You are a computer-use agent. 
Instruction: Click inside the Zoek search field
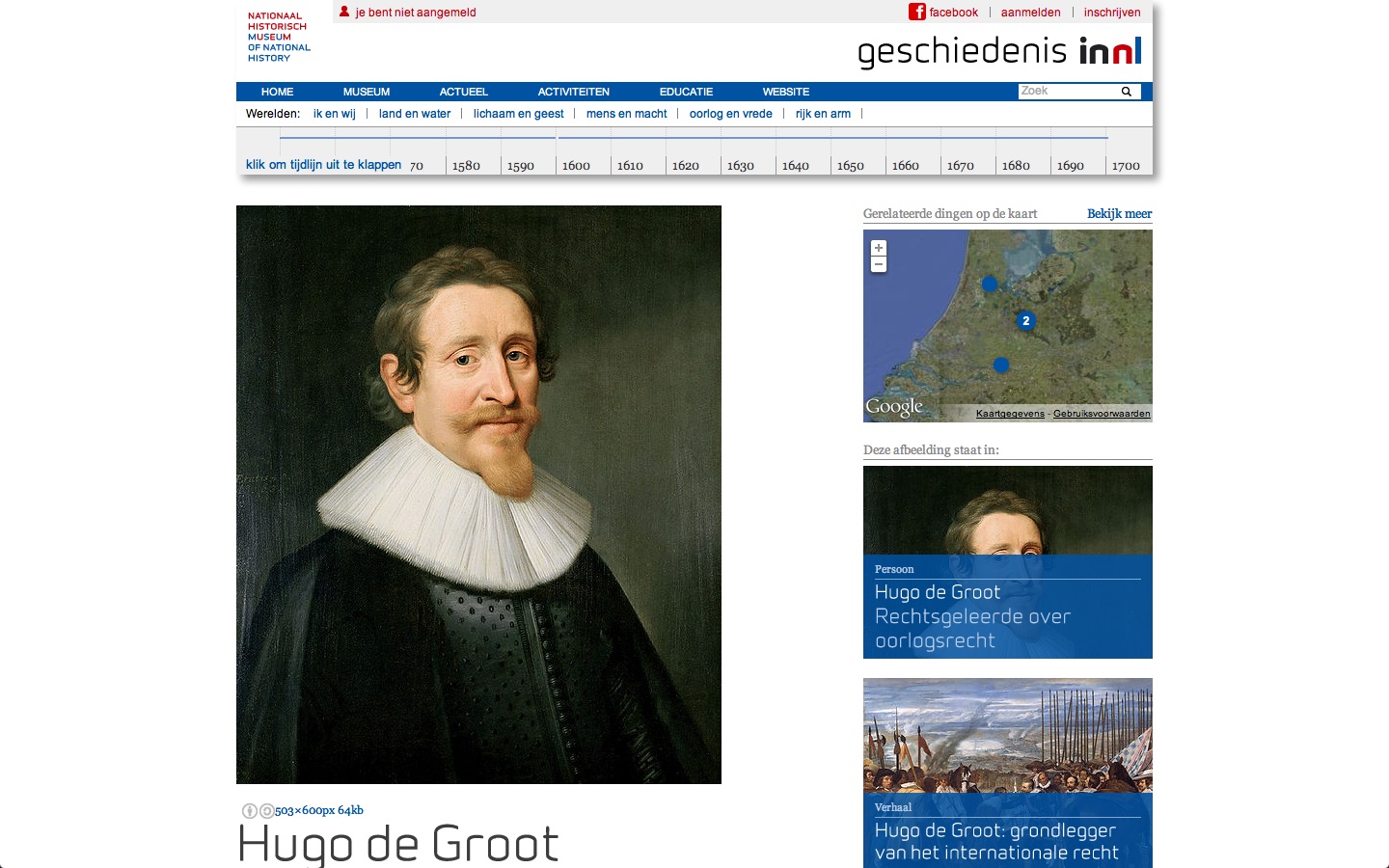(x=1066, y=92)
